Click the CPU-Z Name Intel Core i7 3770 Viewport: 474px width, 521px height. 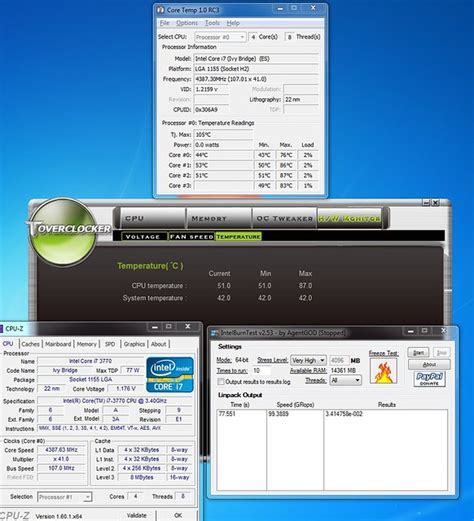[x=90, y=361]
